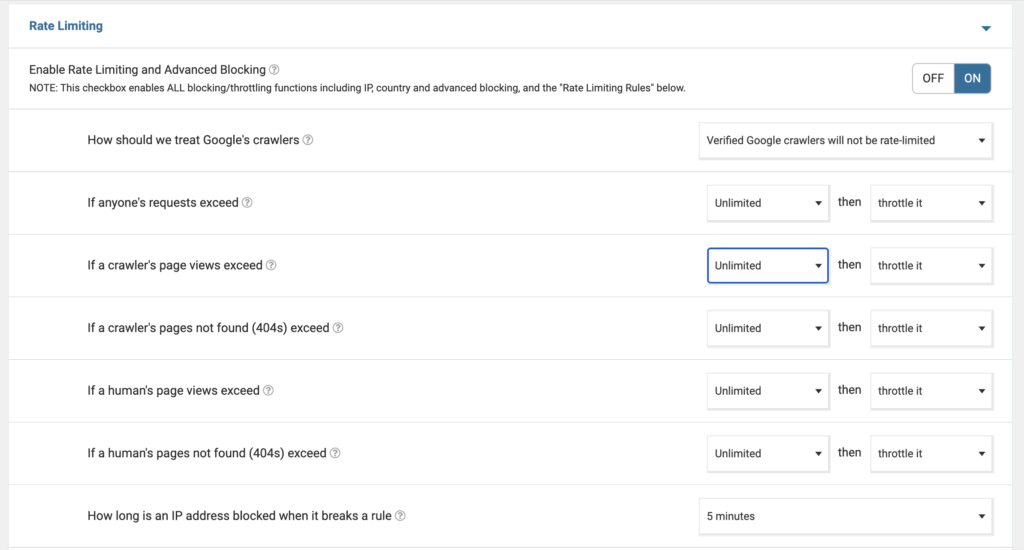Open the Google crawlers treatment dropdown

point(845,141)
